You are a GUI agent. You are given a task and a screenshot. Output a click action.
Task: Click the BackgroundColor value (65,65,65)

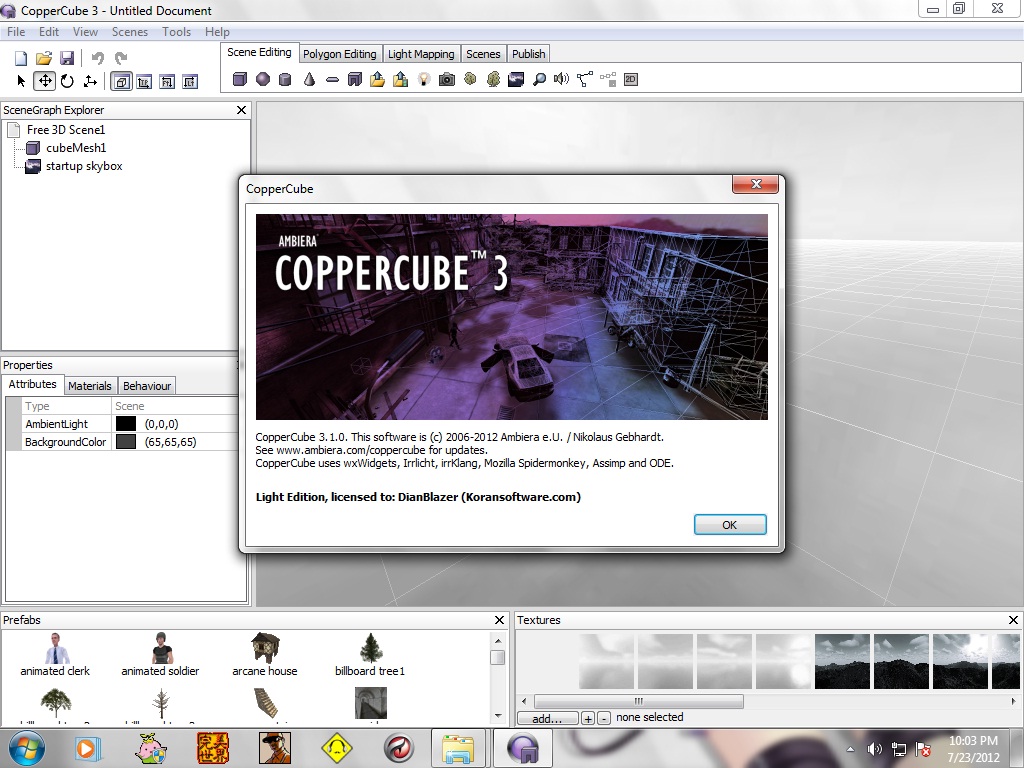(170, 442)
